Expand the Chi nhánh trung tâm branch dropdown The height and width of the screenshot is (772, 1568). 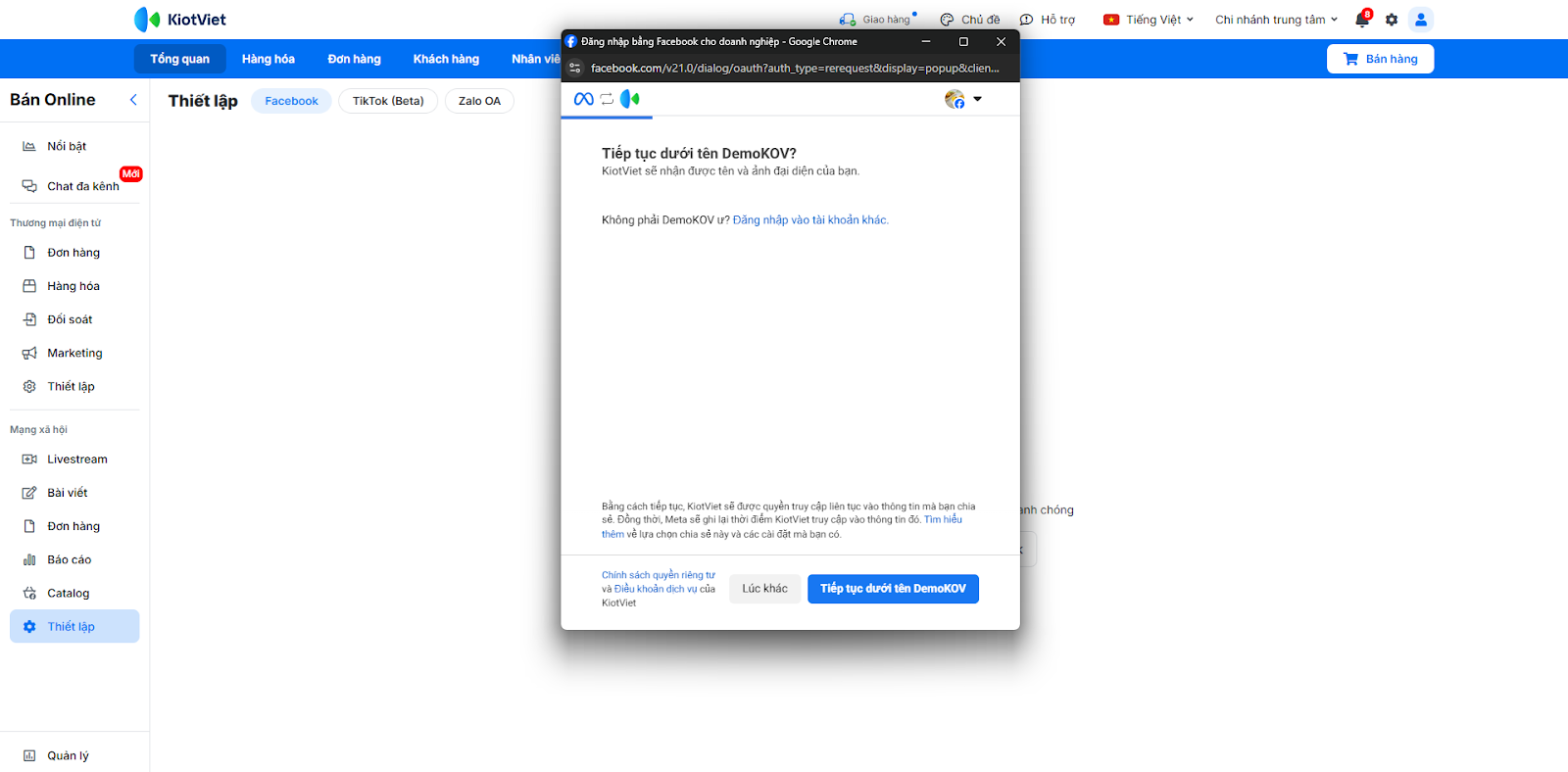[1276, 20]
